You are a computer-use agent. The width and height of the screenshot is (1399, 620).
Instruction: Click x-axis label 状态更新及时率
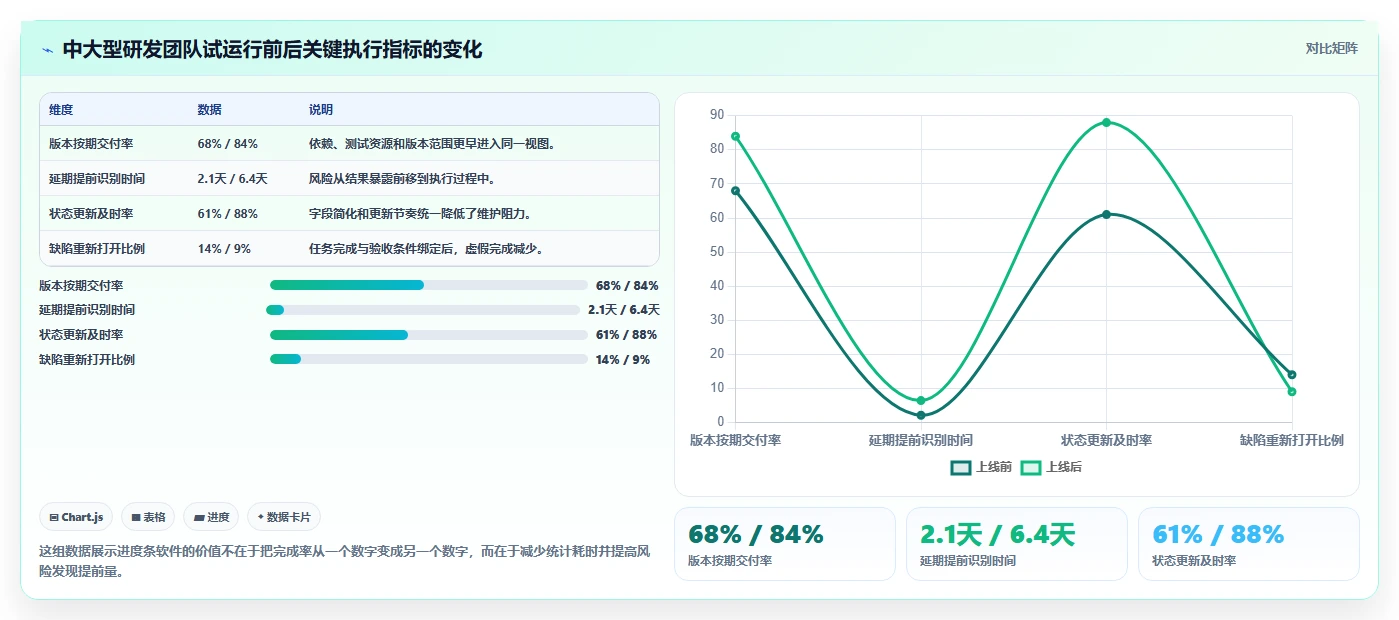[x=1106, y=440]
